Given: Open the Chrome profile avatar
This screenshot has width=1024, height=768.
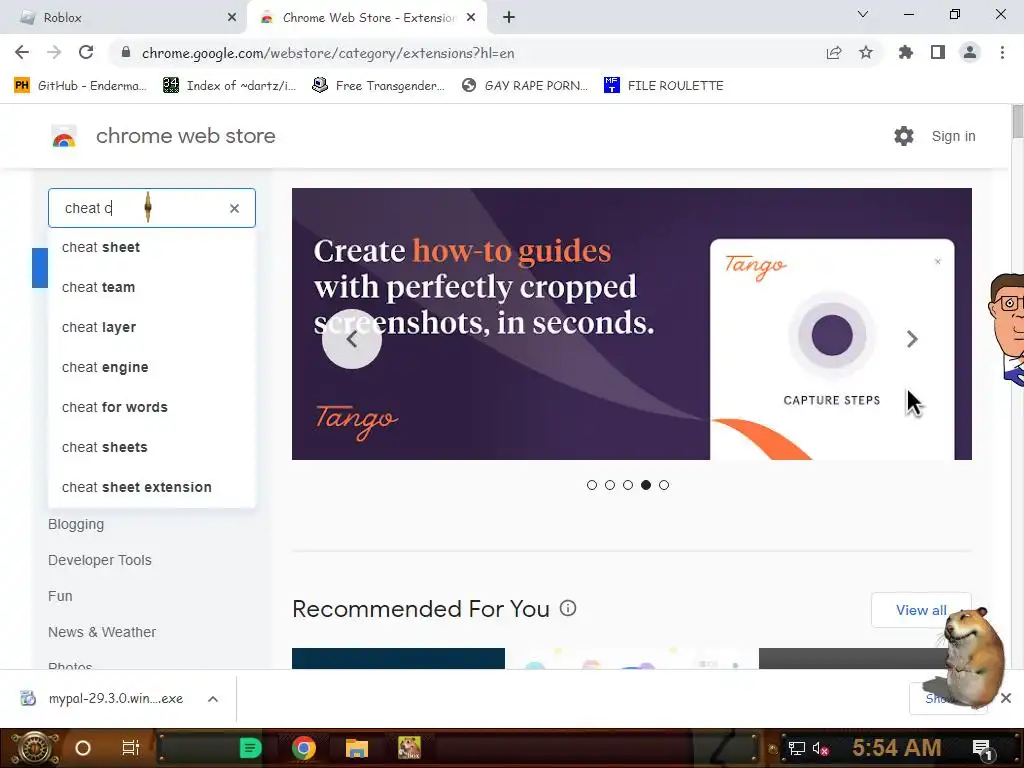Looking at the screenshot, I should click(970, 52).
